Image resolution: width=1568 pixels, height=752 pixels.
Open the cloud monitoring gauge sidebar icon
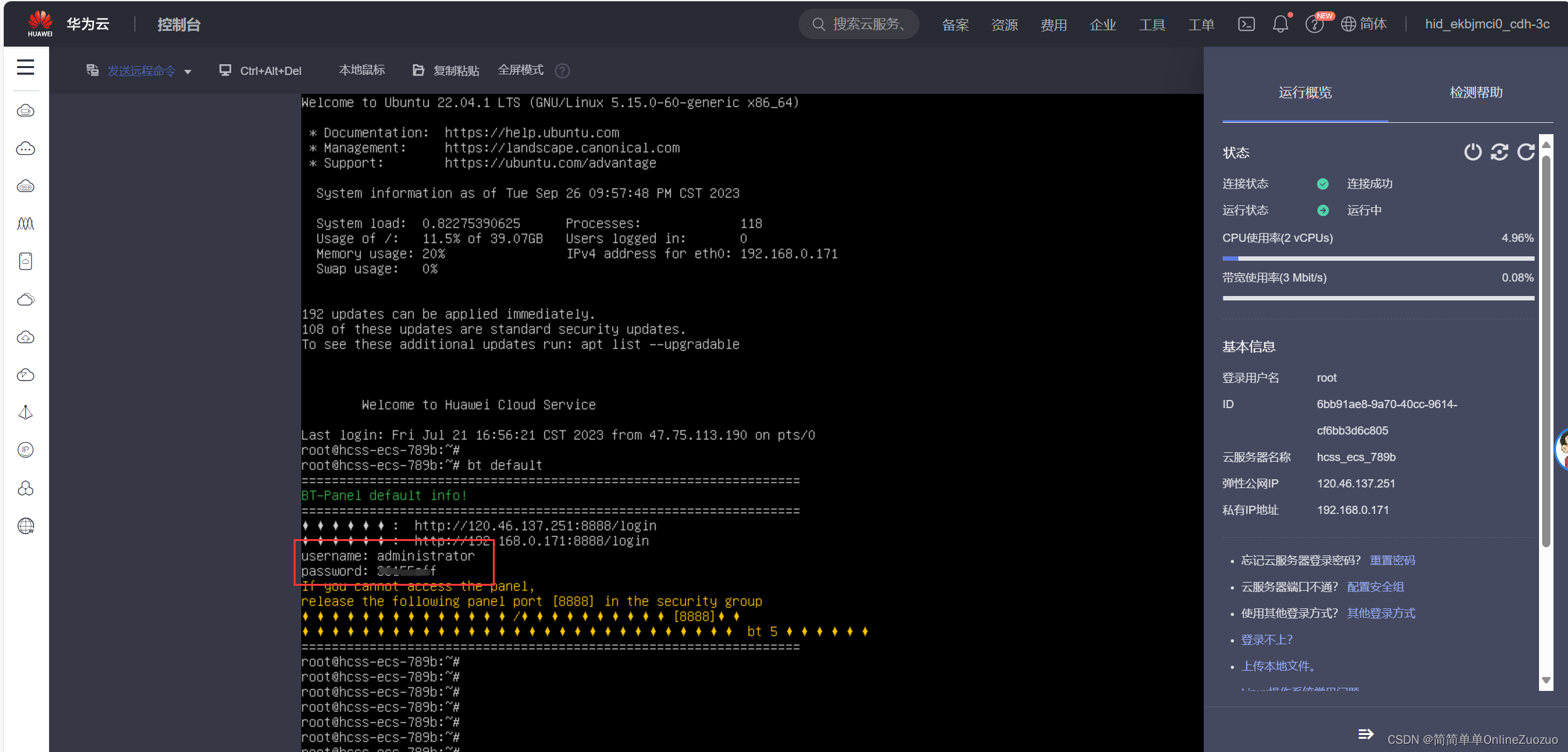[25, 375]
